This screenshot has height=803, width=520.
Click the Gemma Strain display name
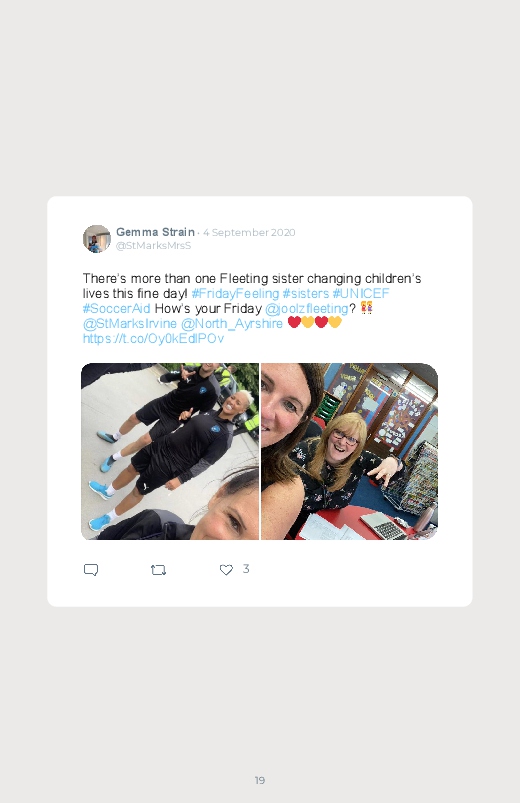point(155,232)
